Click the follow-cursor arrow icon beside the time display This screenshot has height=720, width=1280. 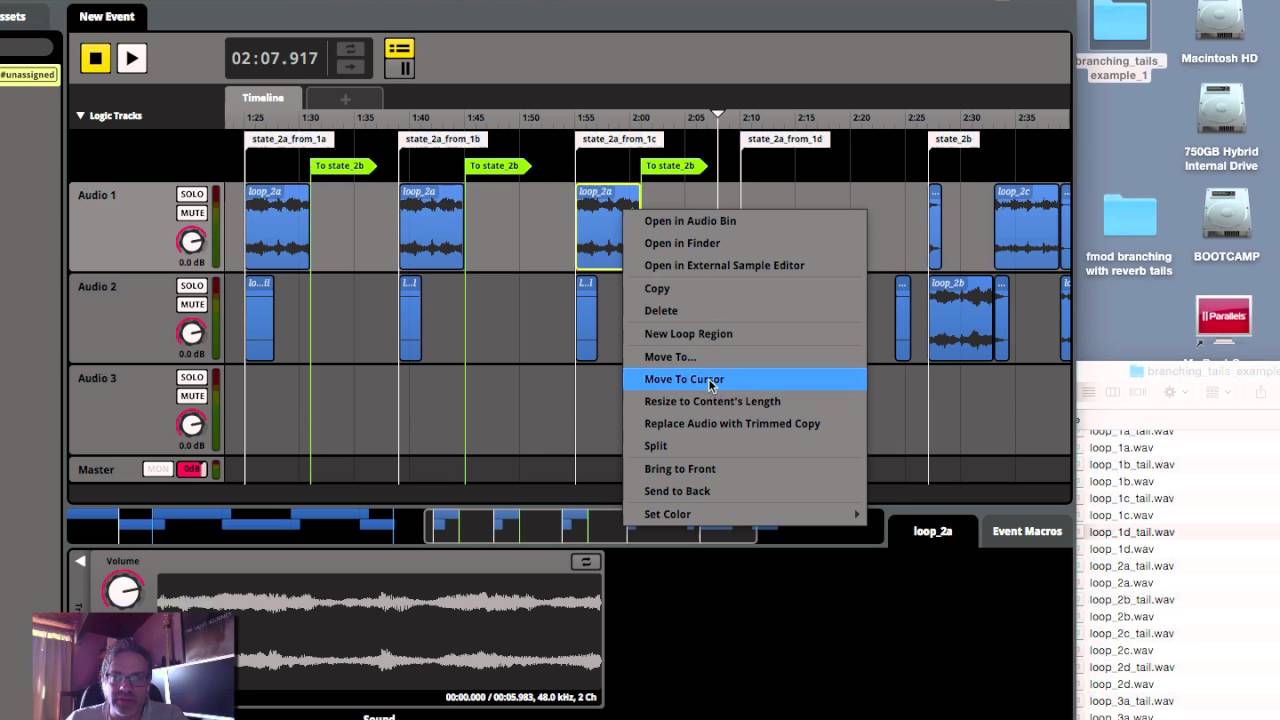[350, 67]
